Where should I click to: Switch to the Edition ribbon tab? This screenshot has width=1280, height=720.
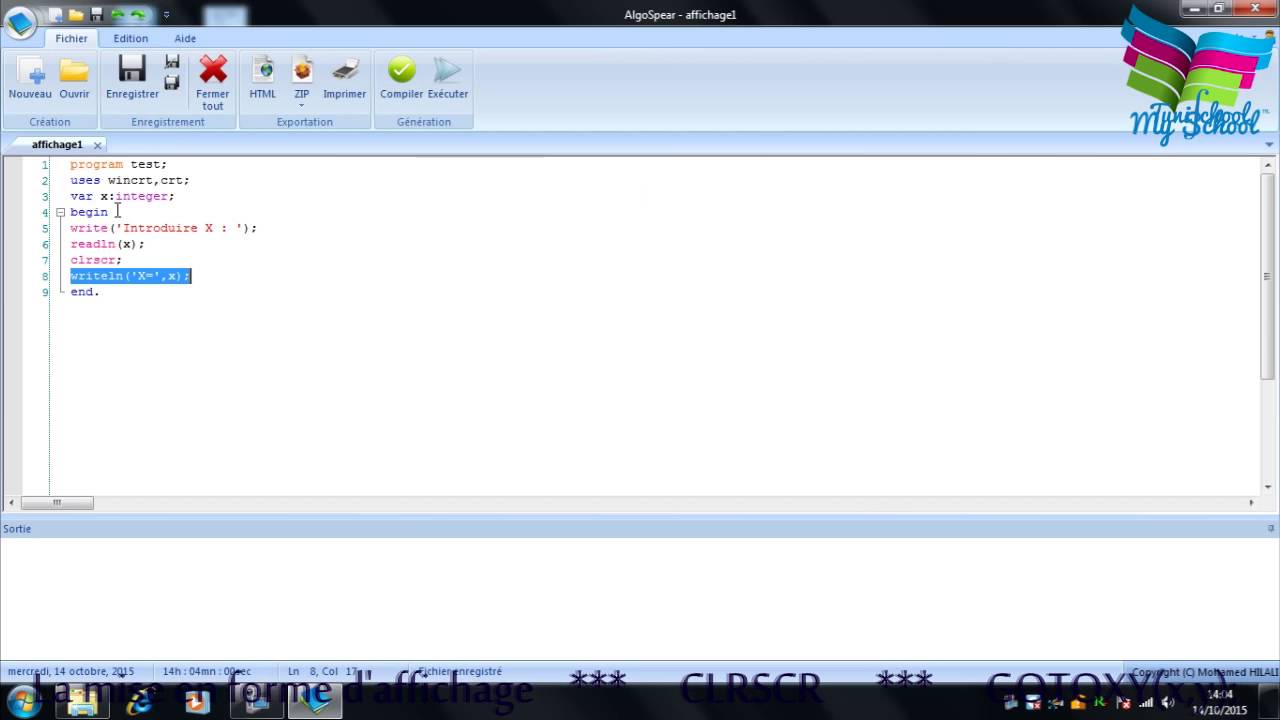point(130,38)
